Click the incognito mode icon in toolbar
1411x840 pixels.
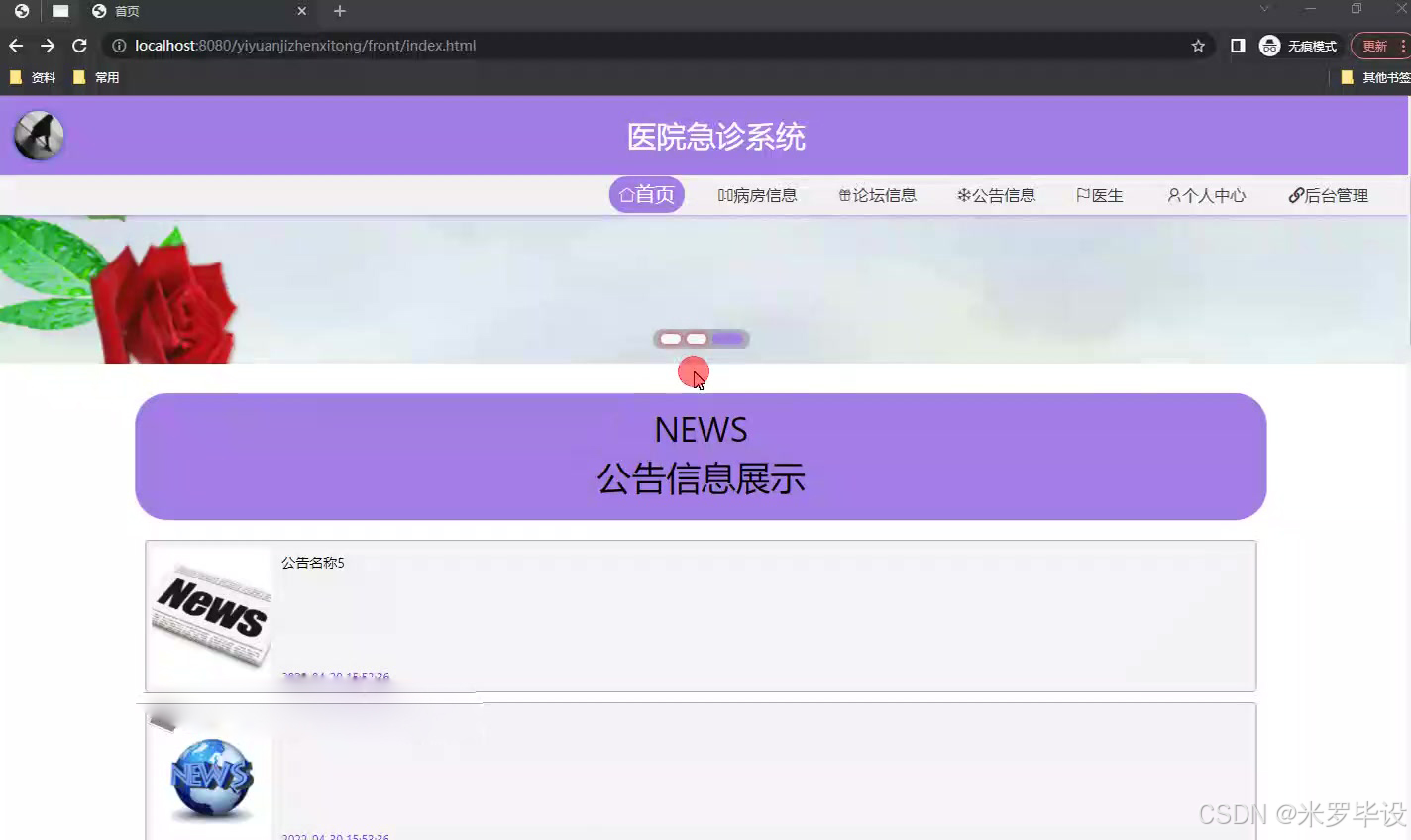tap(1269, 45)
